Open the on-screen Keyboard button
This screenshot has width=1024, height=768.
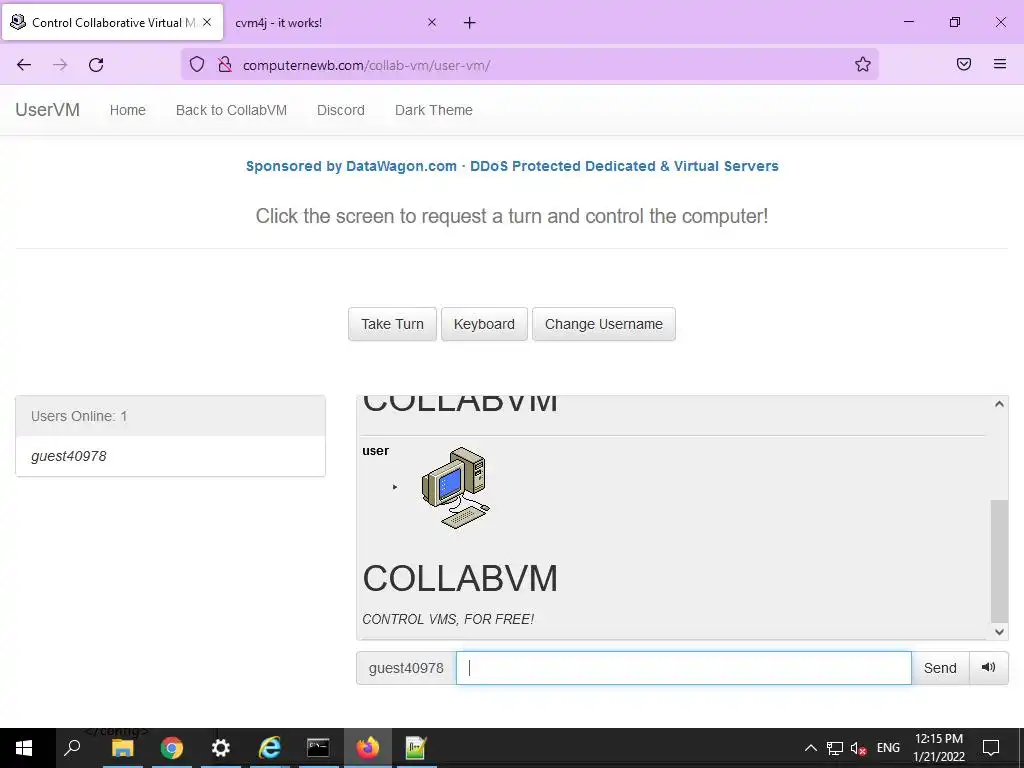(484, 324)
